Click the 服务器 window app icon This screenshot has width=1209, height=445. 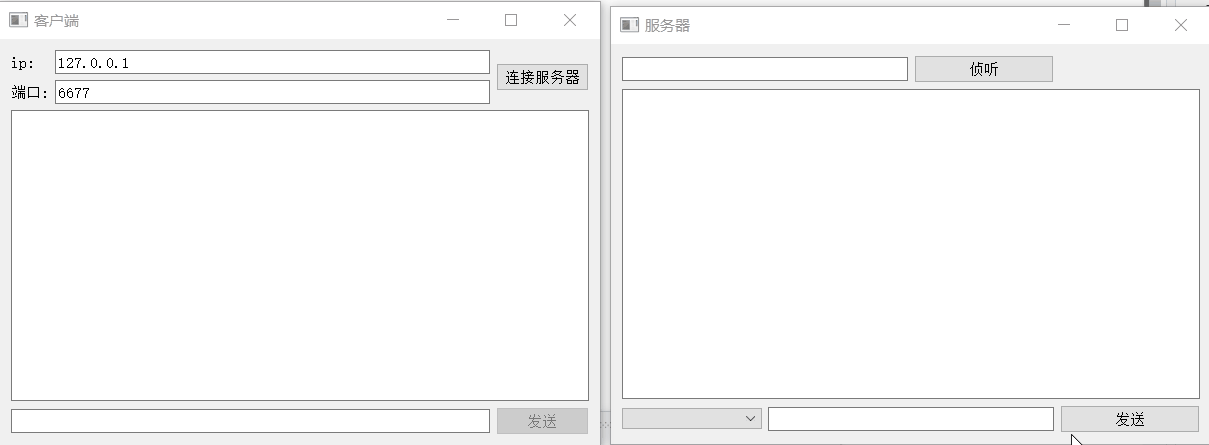629,25
